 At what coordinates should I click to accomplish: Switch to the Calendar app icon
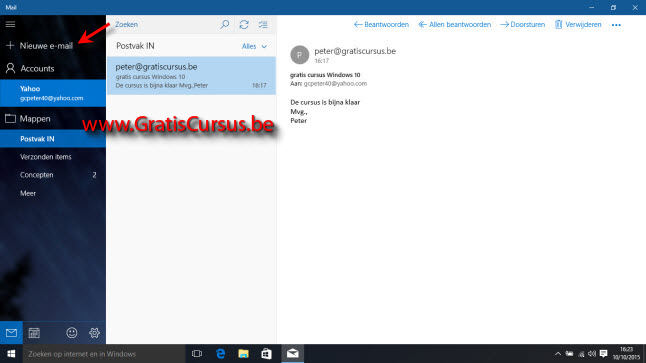(x=34, y=333)
